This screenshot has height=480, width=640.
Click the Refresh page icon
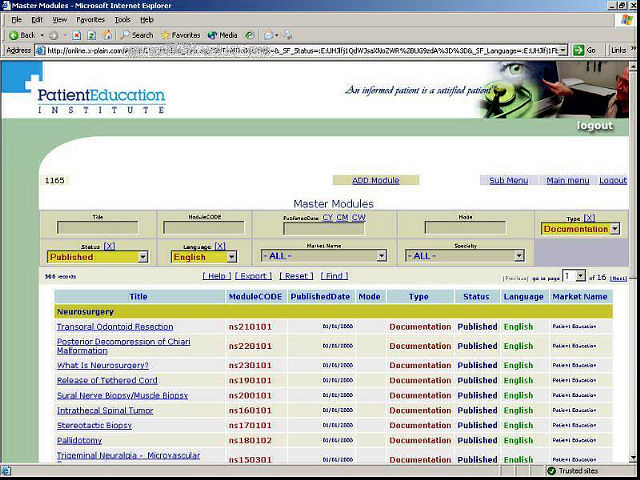90,35
